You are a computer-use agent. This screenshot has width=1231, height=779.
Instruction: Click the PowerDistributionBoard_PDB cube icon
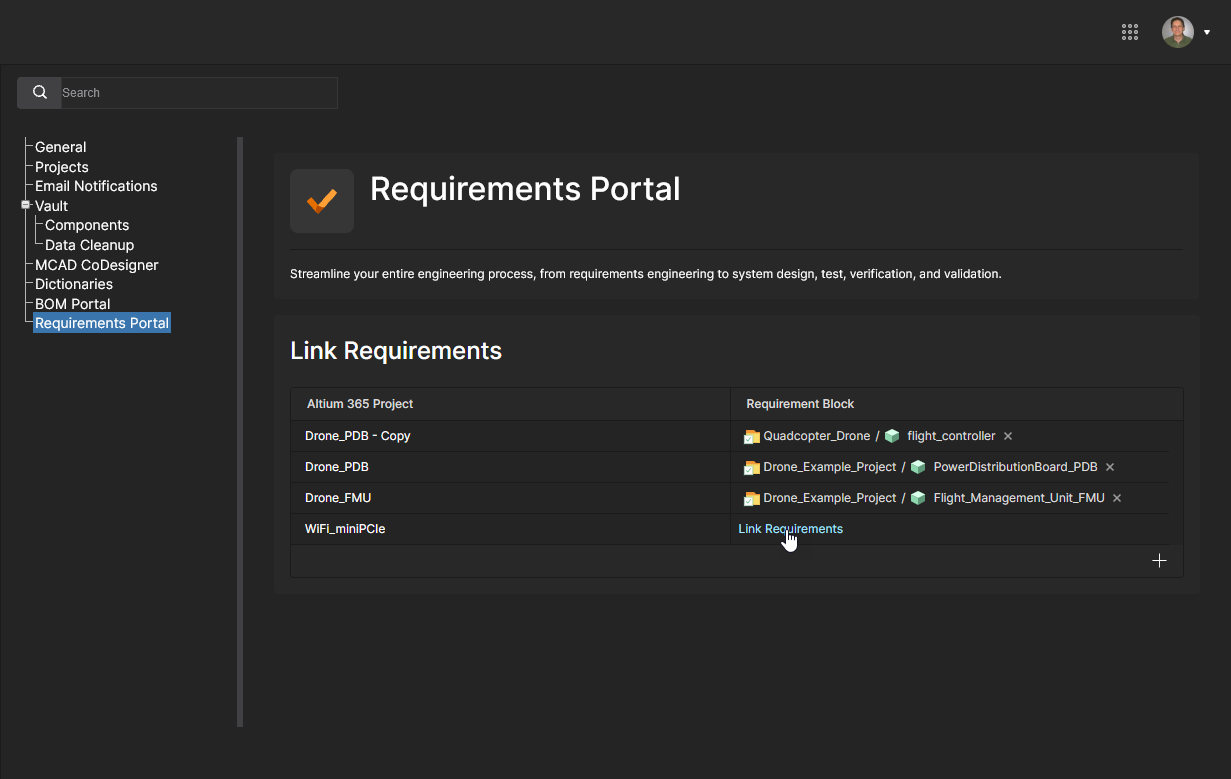(x=918, y=467)
